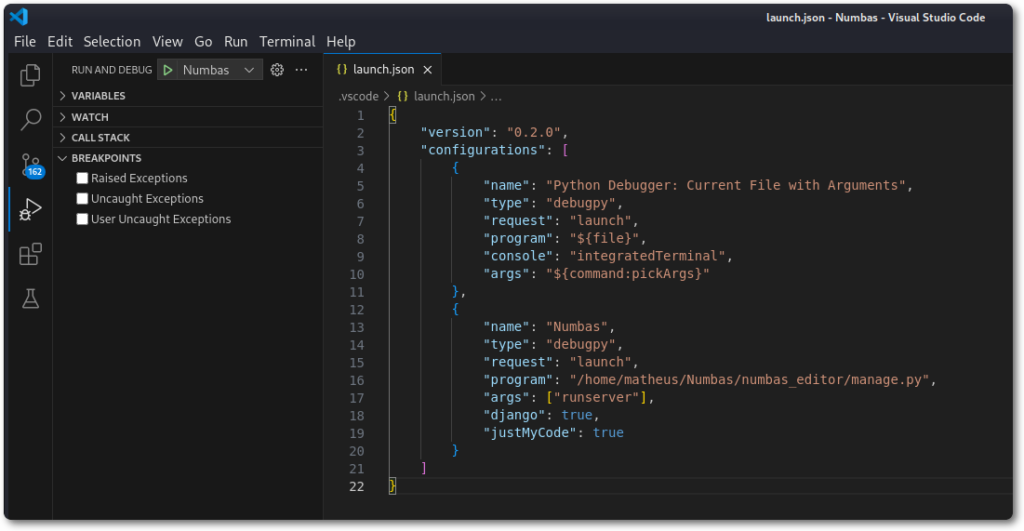Open the Testing flask icon
Screen dimensions: 1024x531
(31, 298)
